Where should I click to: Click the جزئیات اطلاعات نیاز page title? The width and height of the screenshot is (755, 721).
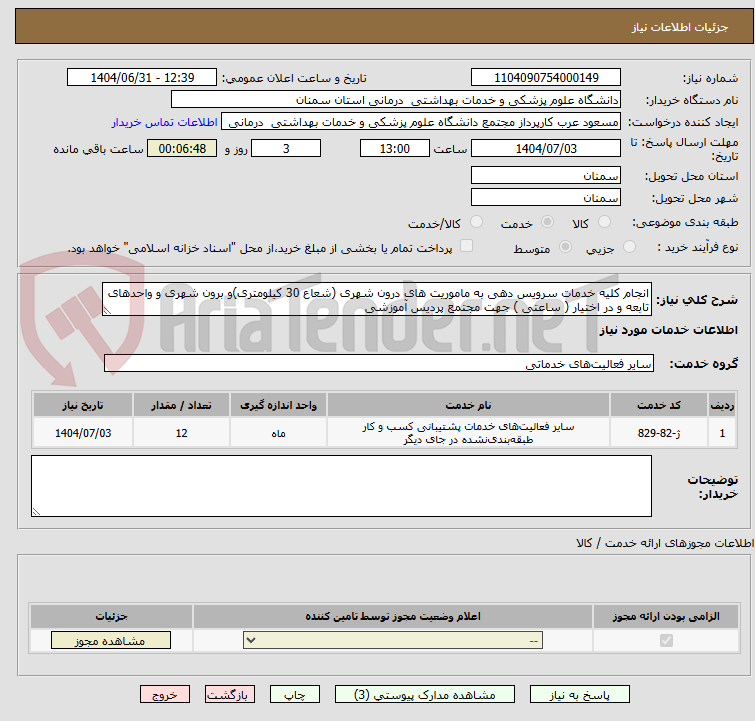point(680,27)
